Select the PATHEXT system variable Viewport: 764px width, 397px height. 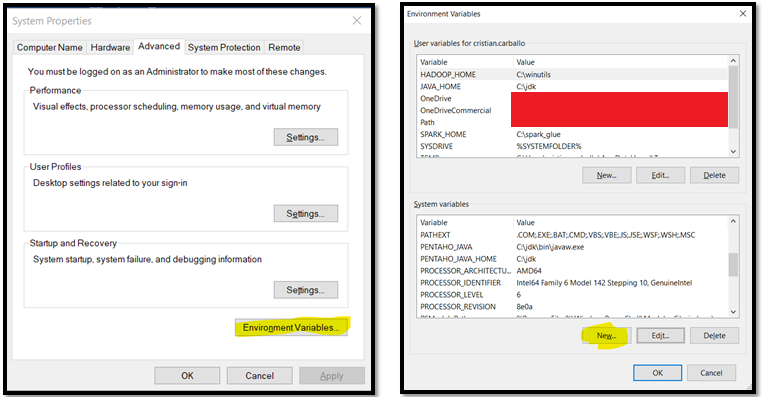[x=435, y=235]
